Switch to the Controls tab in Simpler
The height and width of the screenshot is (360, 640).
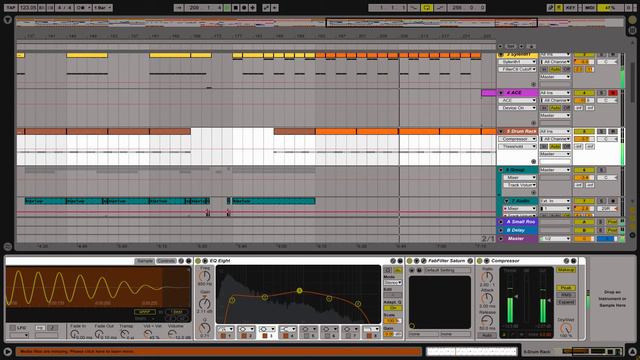coord(166,261)
